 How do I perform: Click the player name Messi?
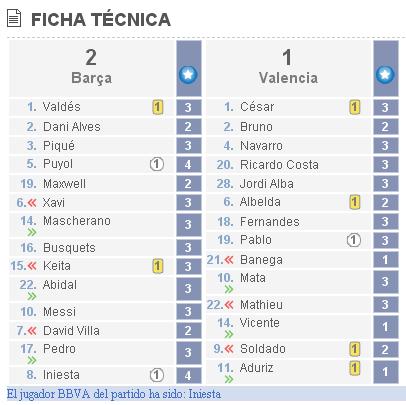coord(60,312)
